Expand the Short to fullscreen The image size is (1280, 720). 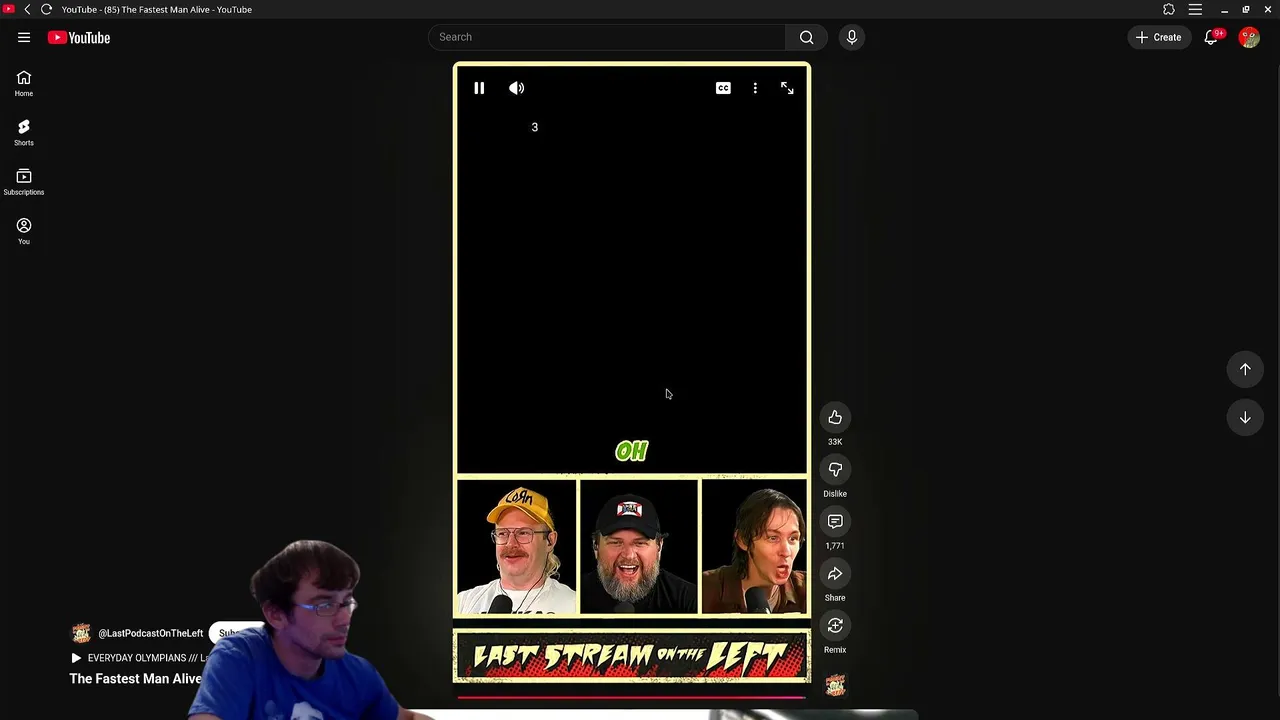[787, 88]
